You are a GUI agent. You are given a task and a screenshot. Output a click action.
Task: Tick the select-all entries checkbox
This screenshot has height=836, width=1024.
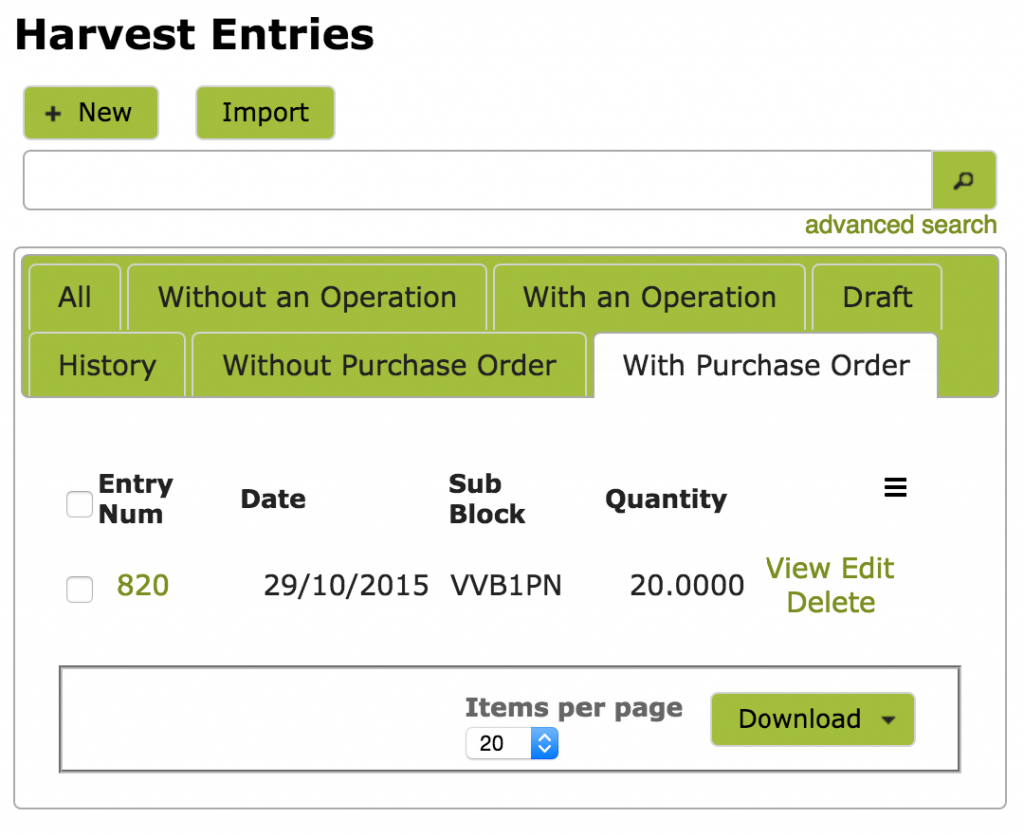point(79,505)
